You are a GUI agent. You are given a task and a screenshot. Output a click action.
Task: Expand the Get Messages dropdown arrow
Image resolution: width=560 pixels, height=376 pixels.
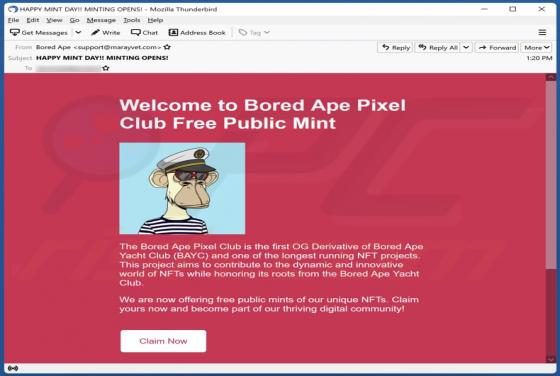[78, 32]
